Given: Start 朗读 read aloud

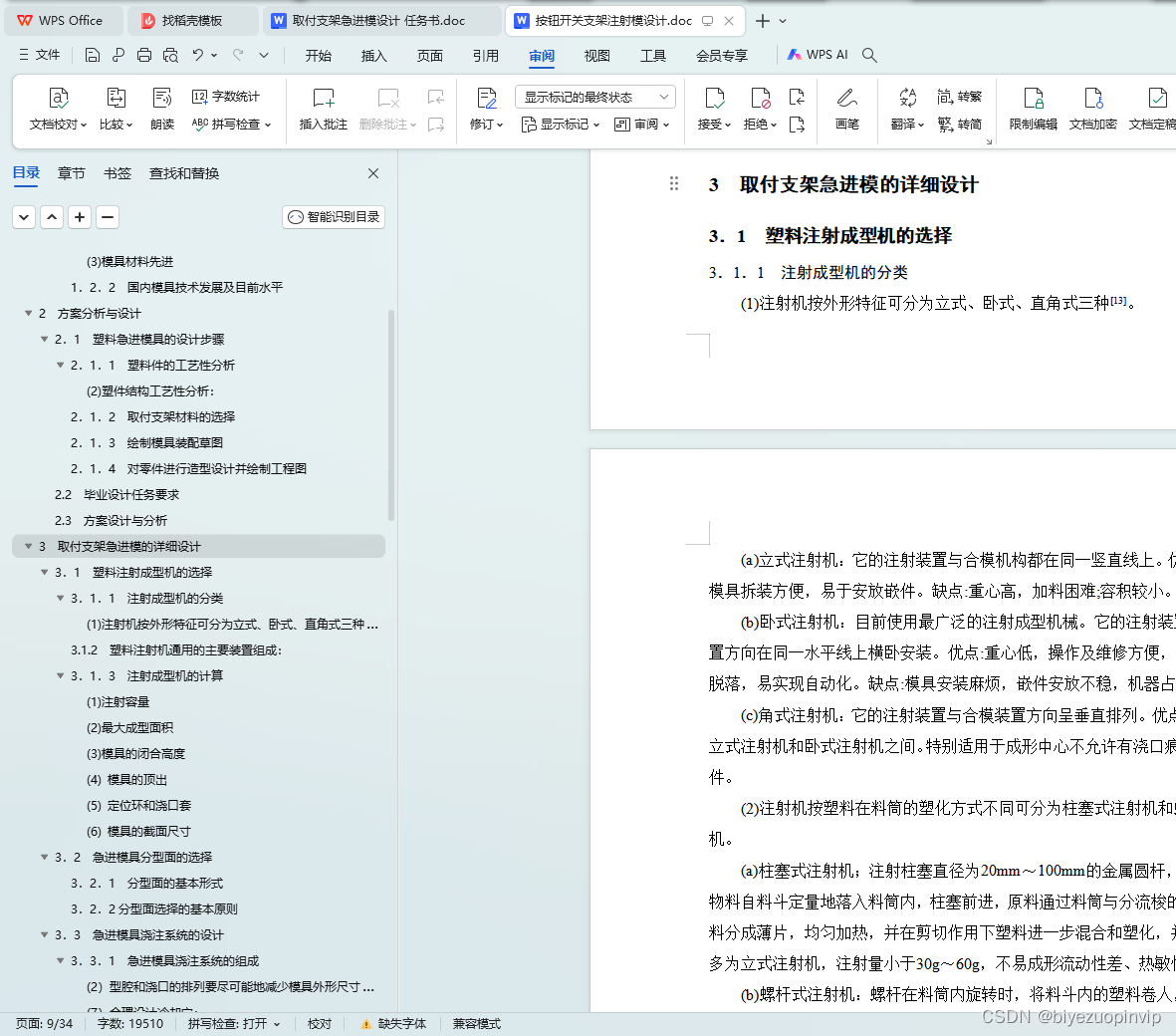Looking at the screenshot, I should 162,110.
